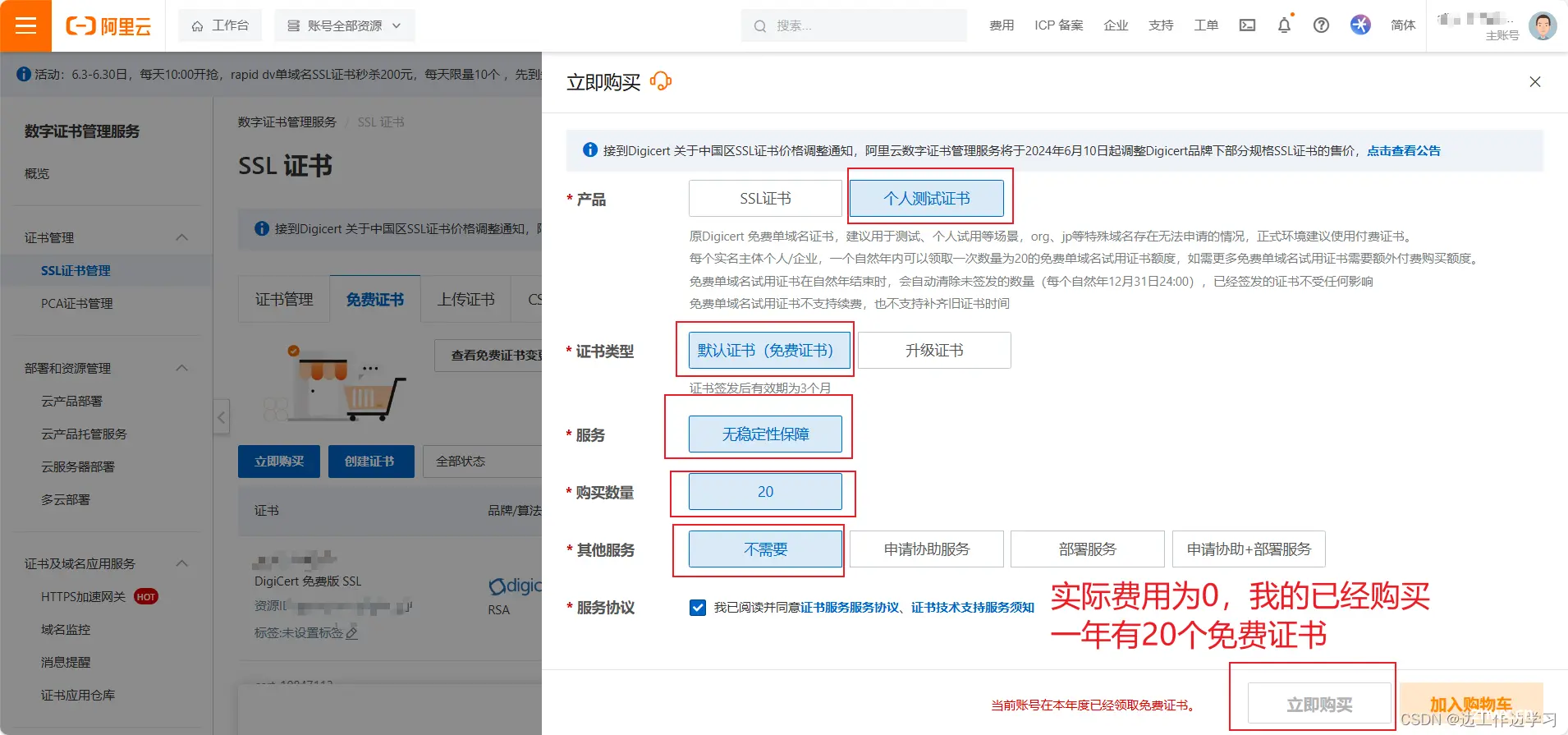Screen dimensions: 1568x735
Task: Open the help question mark icon
Action: tap(1321, 25)
